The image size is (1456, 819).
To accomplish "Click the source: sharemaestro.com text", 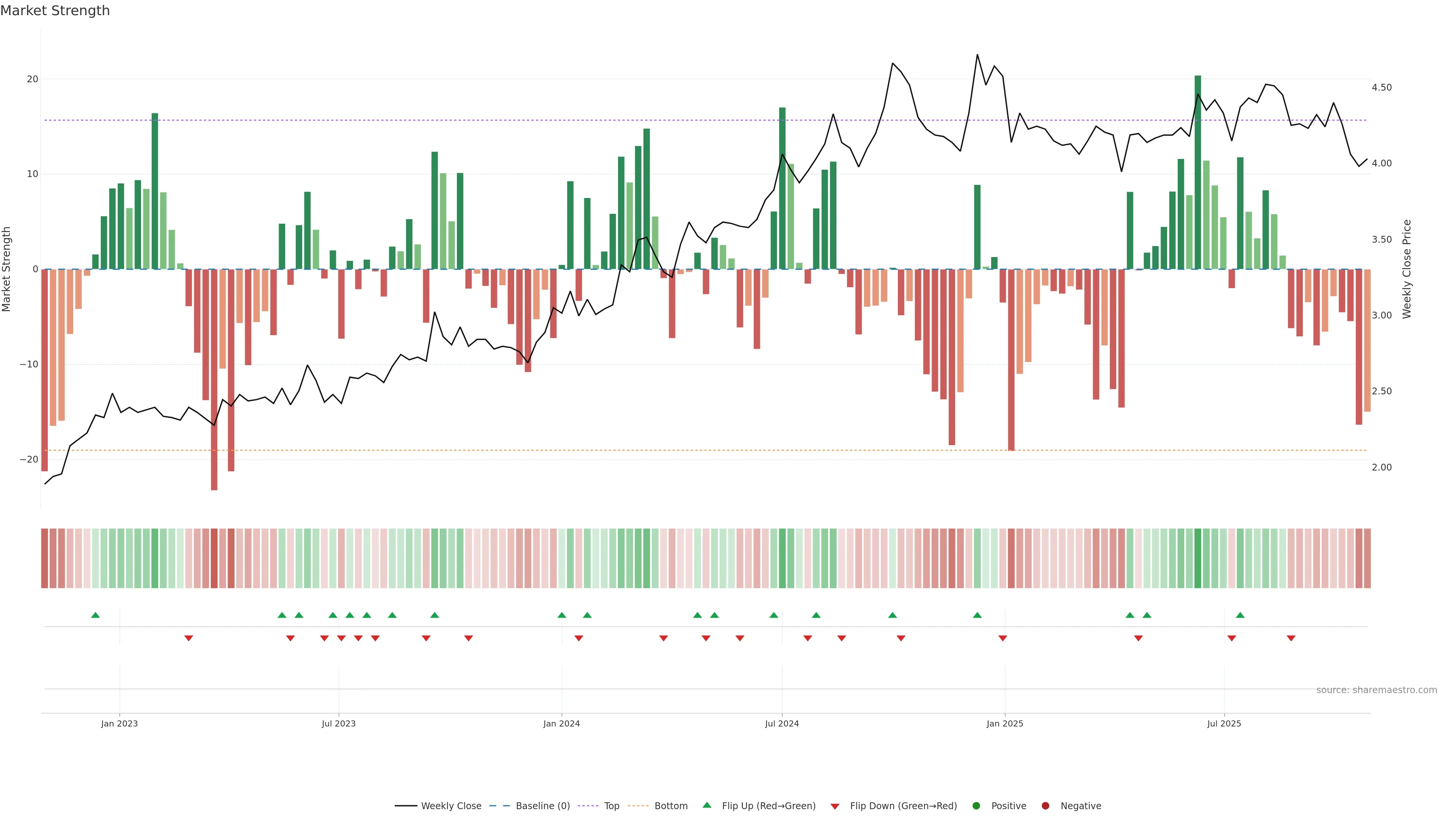I will (1376, 690).
